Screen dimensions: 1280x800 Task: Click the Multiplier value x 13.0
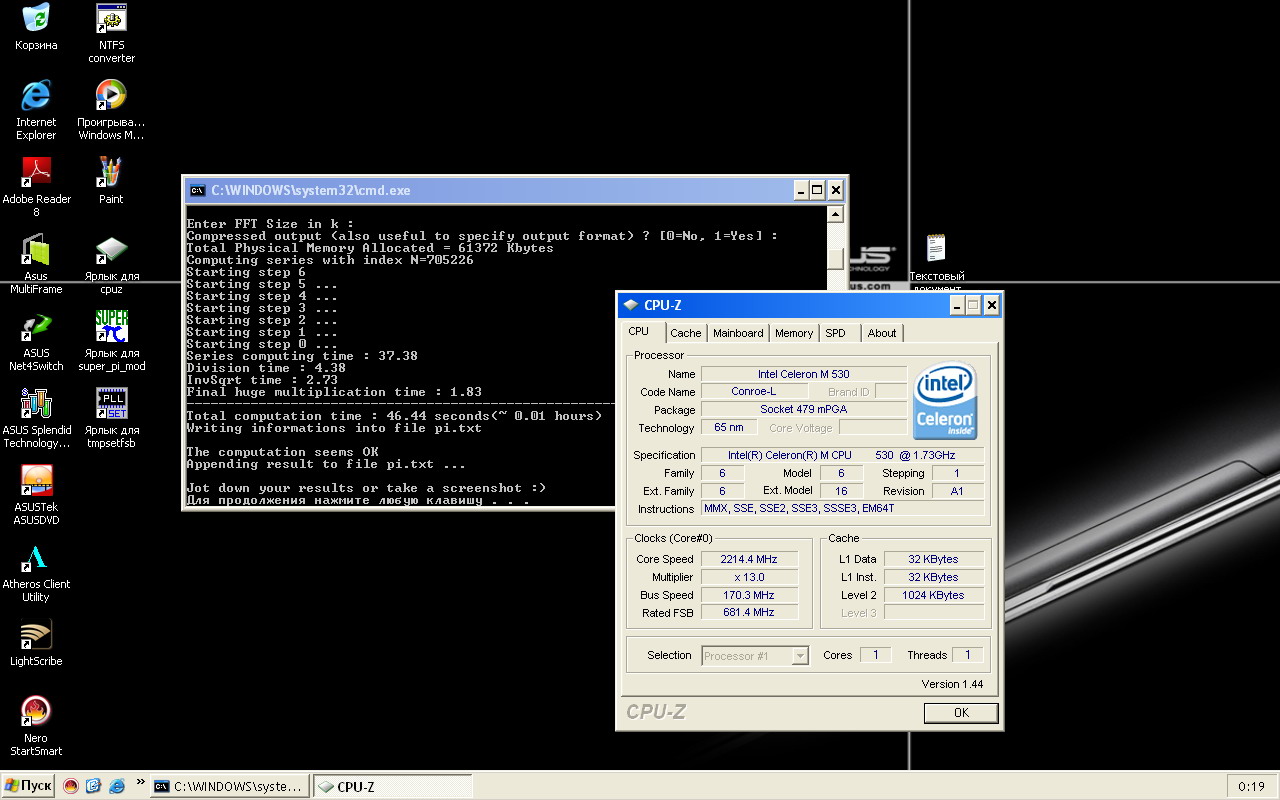(749, 577)
